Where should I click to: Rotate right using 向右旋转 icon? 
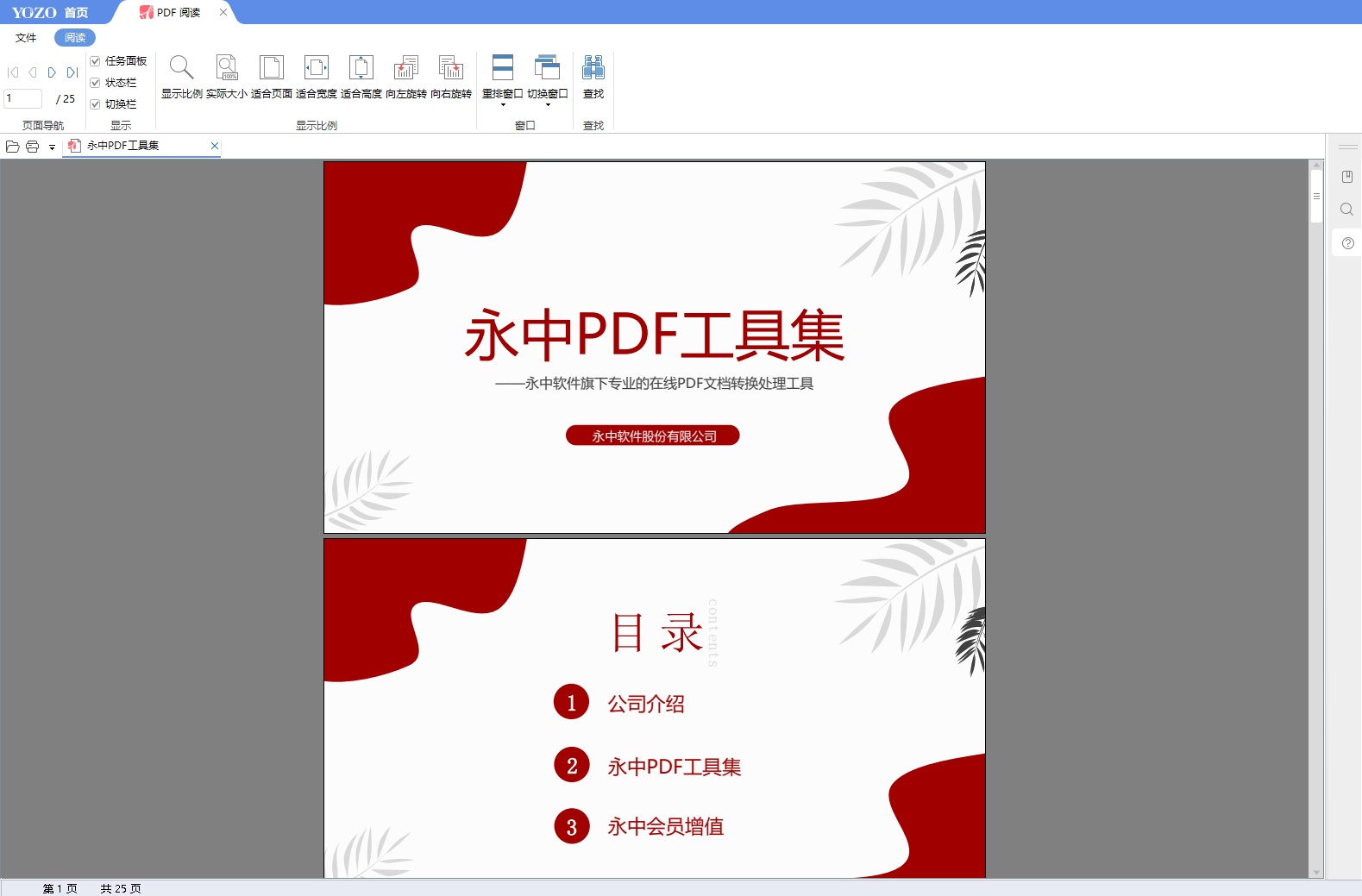point(451,67)
